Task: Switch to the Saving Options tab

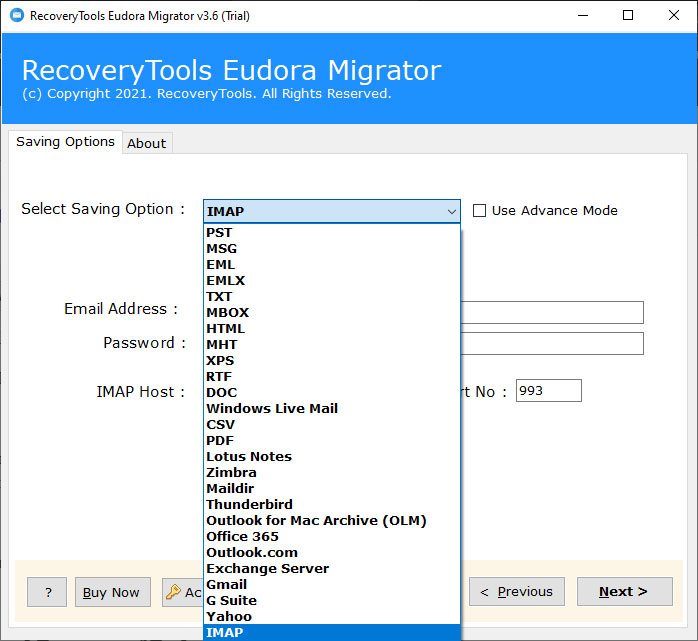Action: 65,142
